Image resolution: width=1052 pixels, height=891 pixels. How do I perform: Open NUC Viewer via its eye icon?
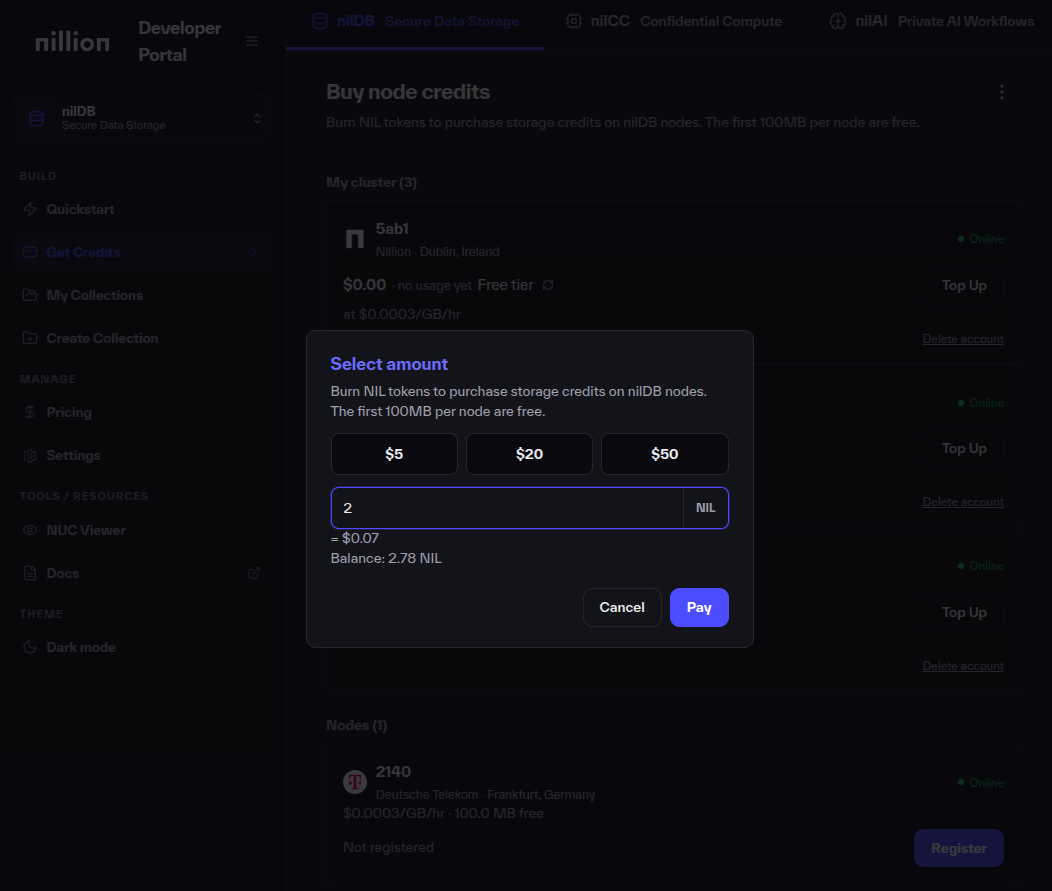pyautogui.click(x=31, y=530)
